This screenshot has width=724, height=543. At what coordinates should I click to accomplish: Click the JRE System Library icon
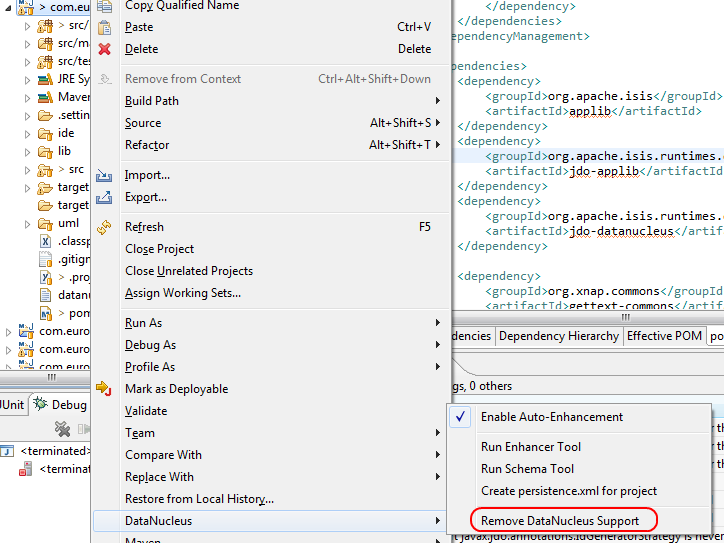pos(45,79)
